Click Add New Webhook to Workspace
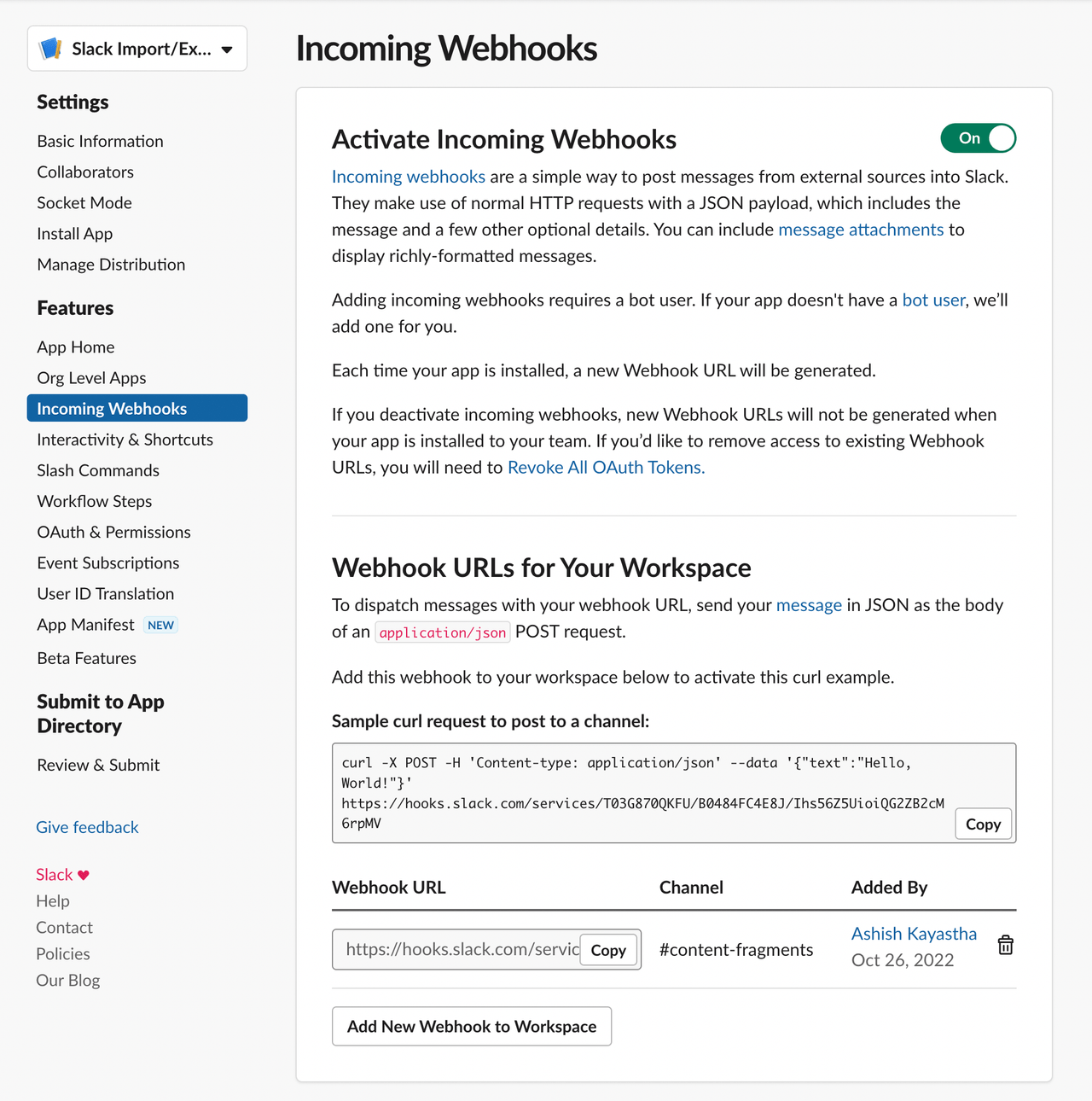 [472, 1026]
